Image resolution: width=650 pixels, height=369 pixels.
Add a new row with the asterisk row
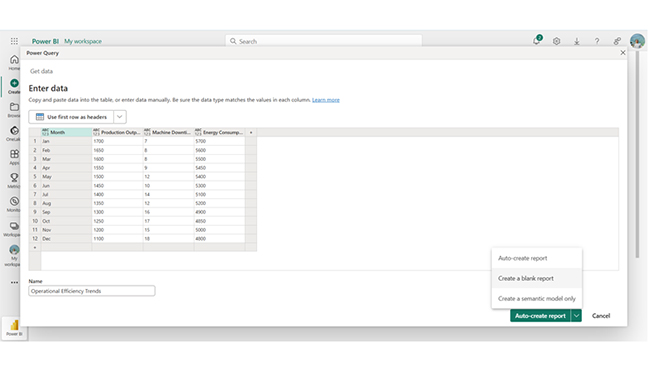35,248
